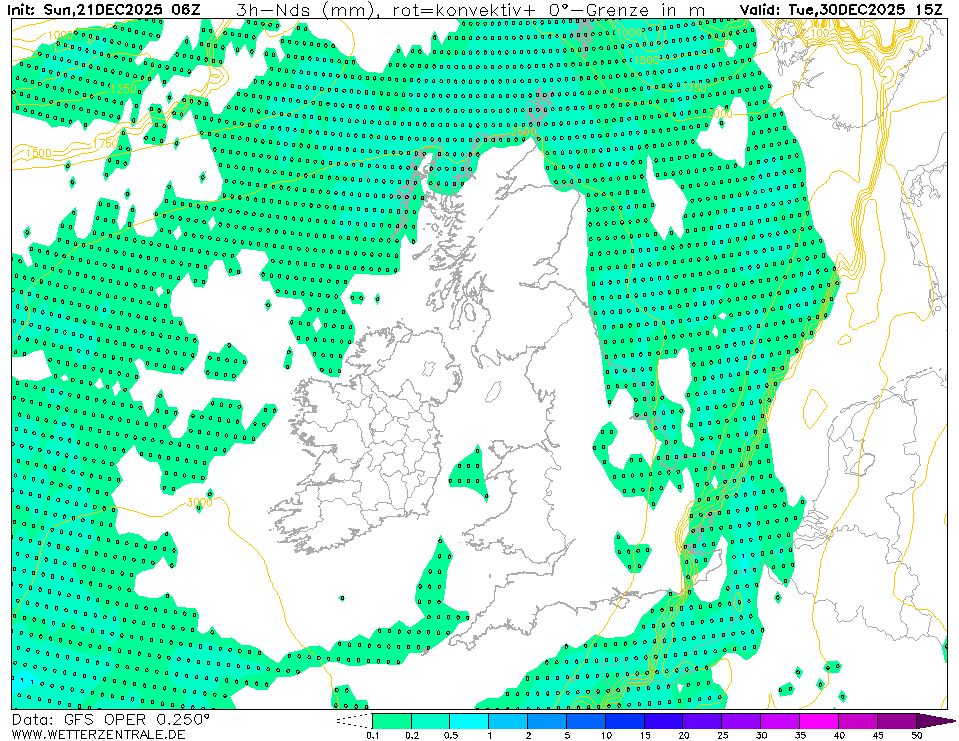
Task: Click the violet 20-25 mm legend swatch
Action: pos(703,720)
